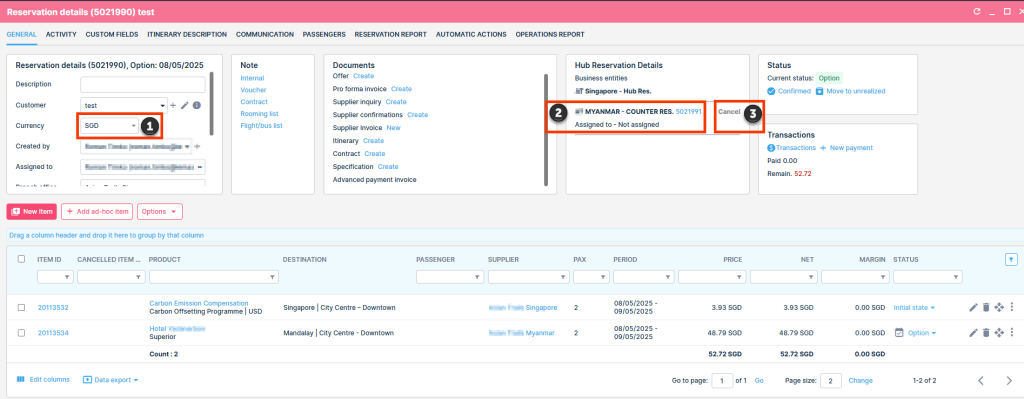Screen dimensions: 1024x399
Task: Delete item 20113534 with the trash icon
Action: click(986, 333)
